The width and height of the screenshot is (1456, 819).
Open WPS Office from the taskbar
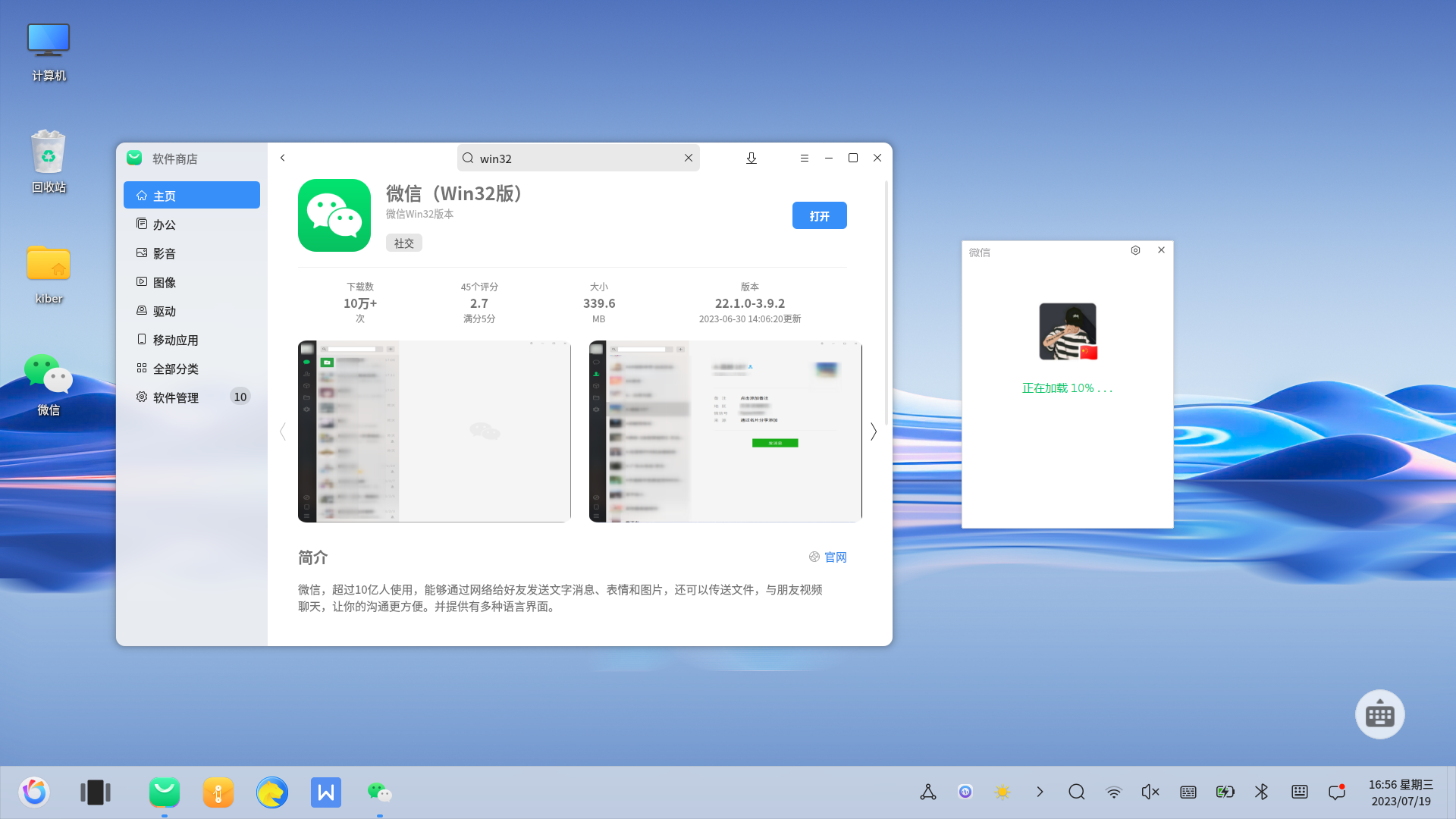[x=326, y=792]
